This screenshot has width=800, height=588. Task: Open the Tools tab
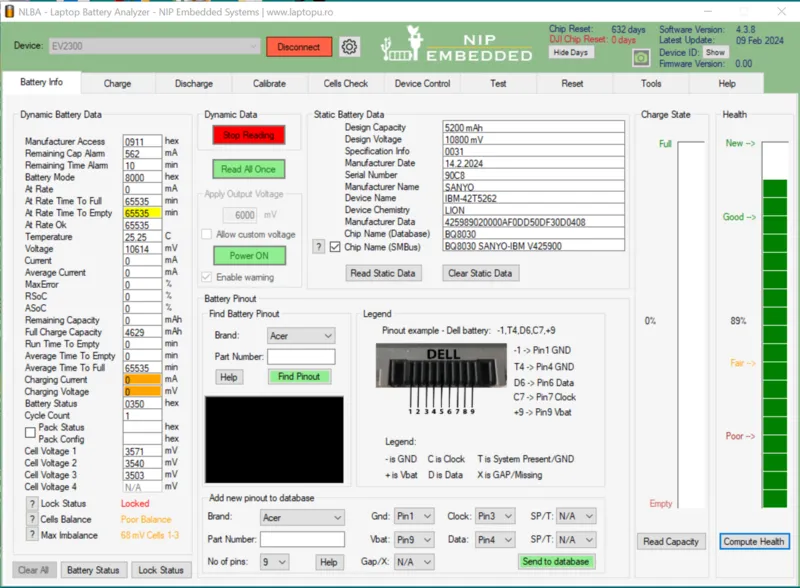pyautogui.click(x=651, y=83)
